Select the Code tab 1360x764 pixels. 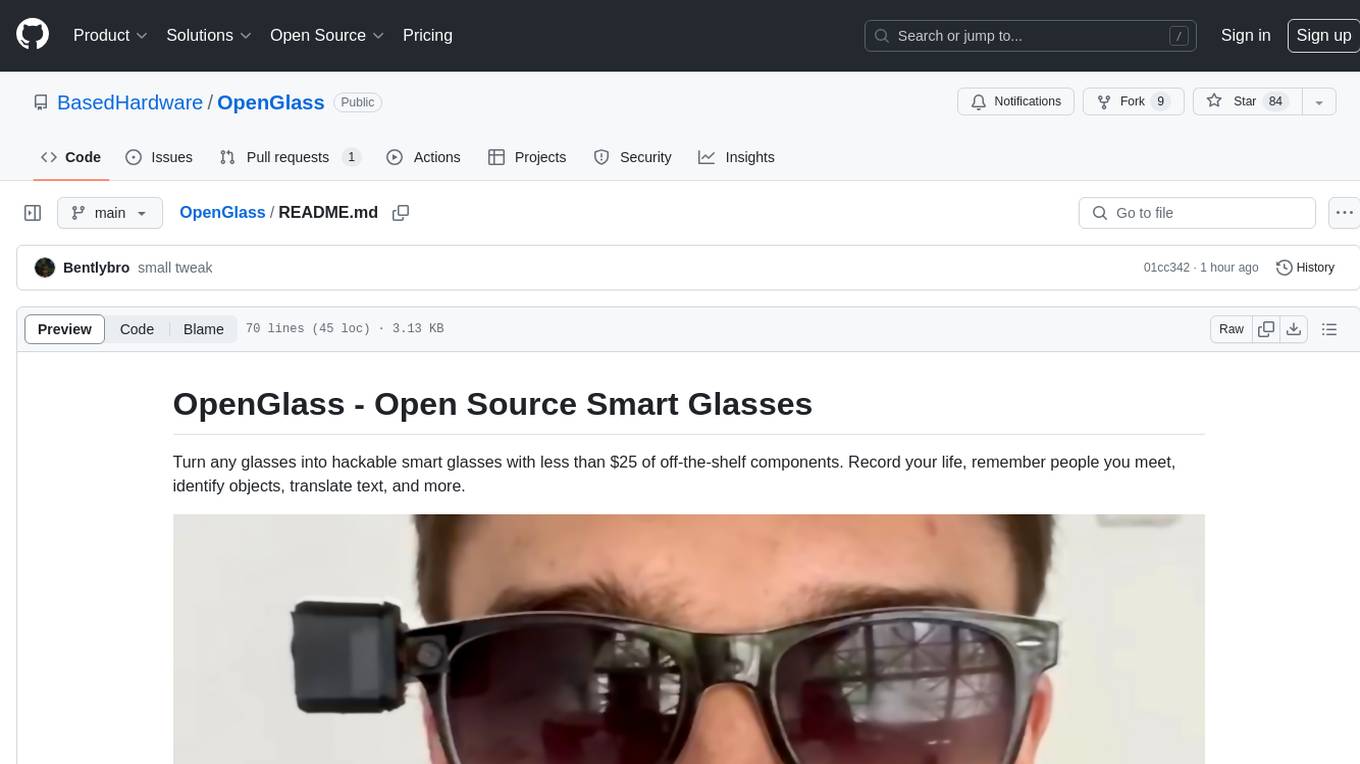71,157
